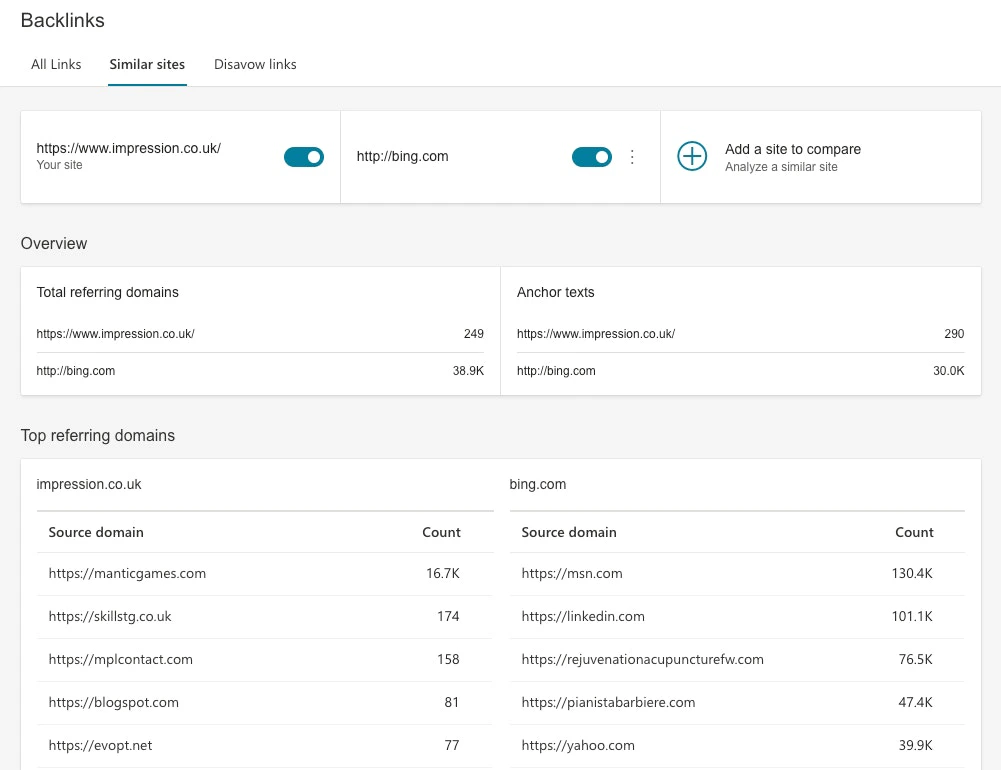Disable the bing.com comparison toggle

(592, 157)
